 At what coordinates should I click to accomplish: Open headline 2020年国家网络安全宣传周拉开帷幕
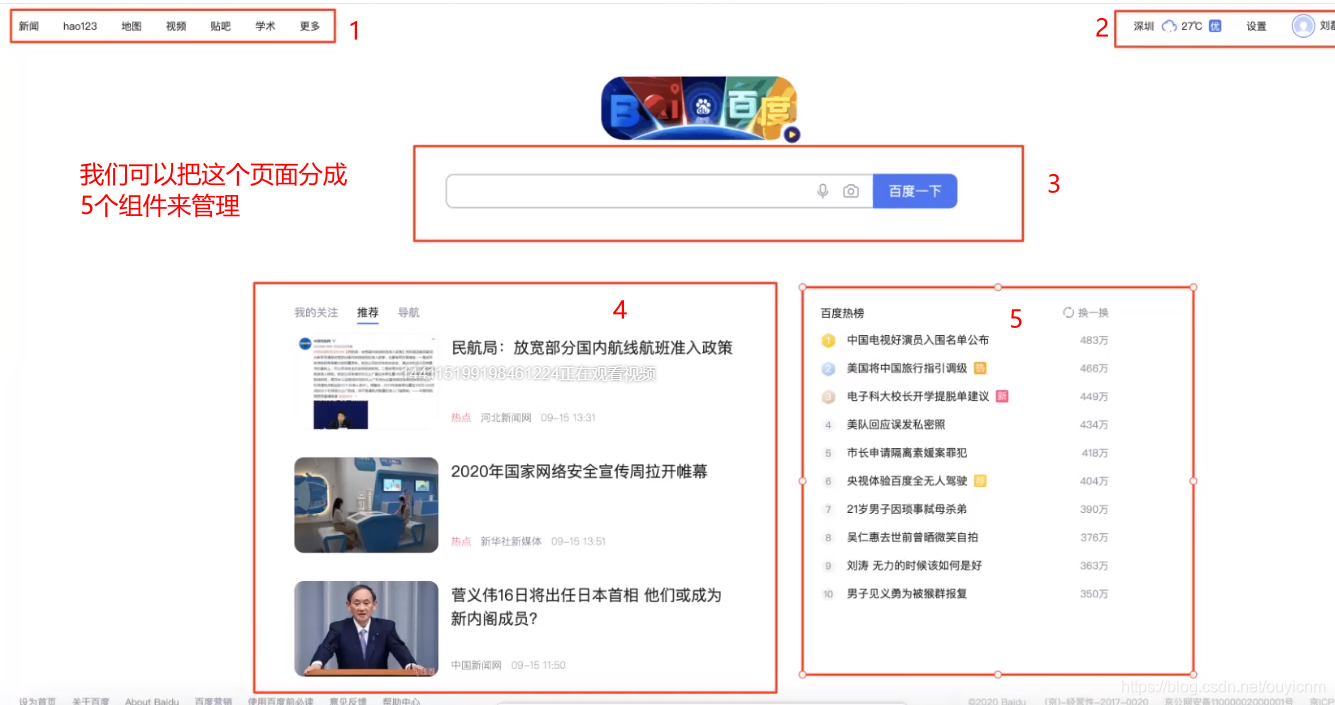coord(579,471)
